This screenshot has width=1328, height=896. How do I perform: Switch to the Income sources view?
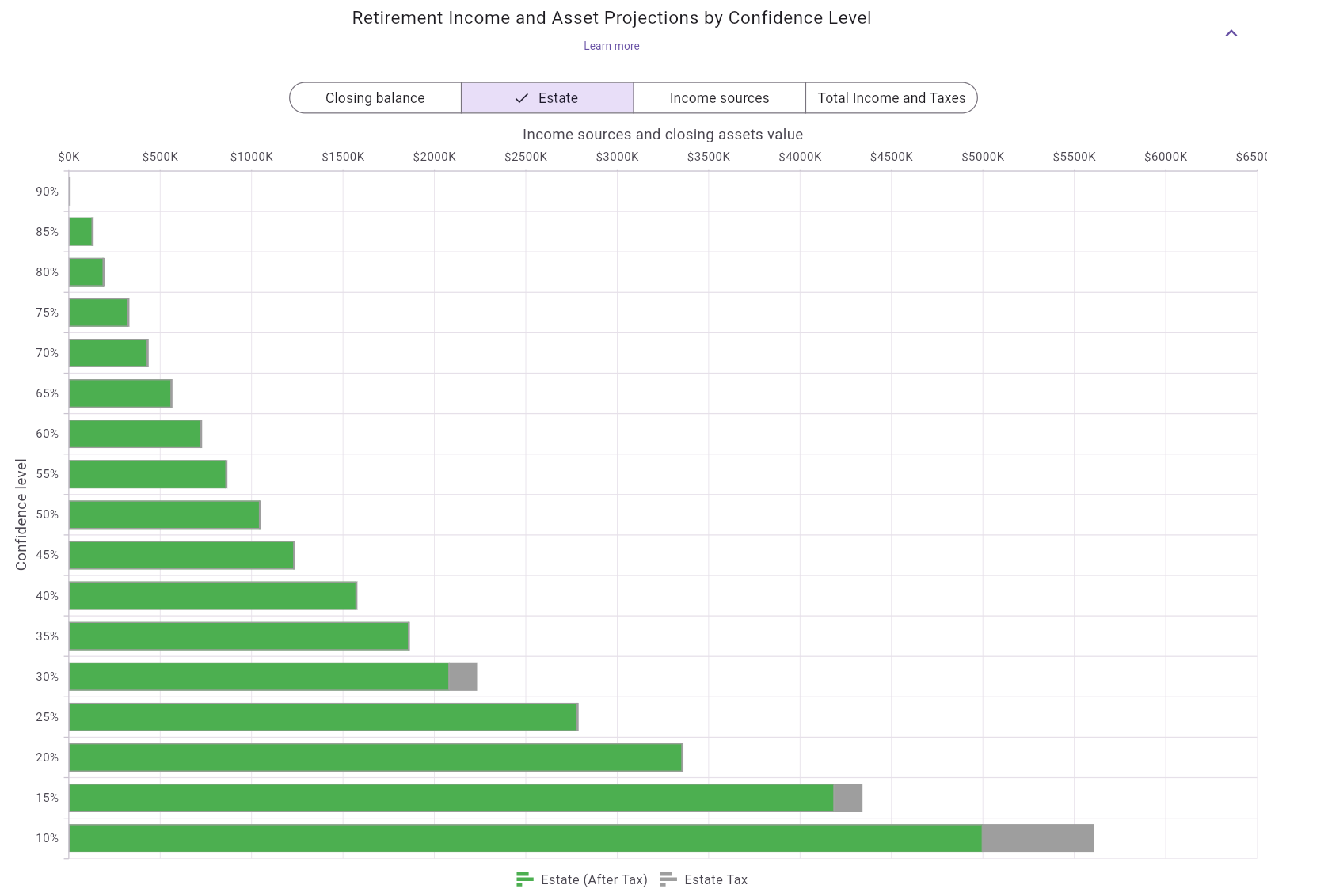[718, 97]
